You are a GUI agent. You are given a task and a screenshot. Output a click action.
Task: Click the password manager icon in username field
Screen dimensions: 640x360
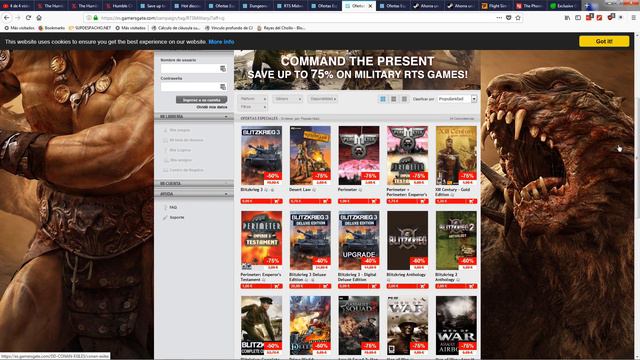coord(223,69)
